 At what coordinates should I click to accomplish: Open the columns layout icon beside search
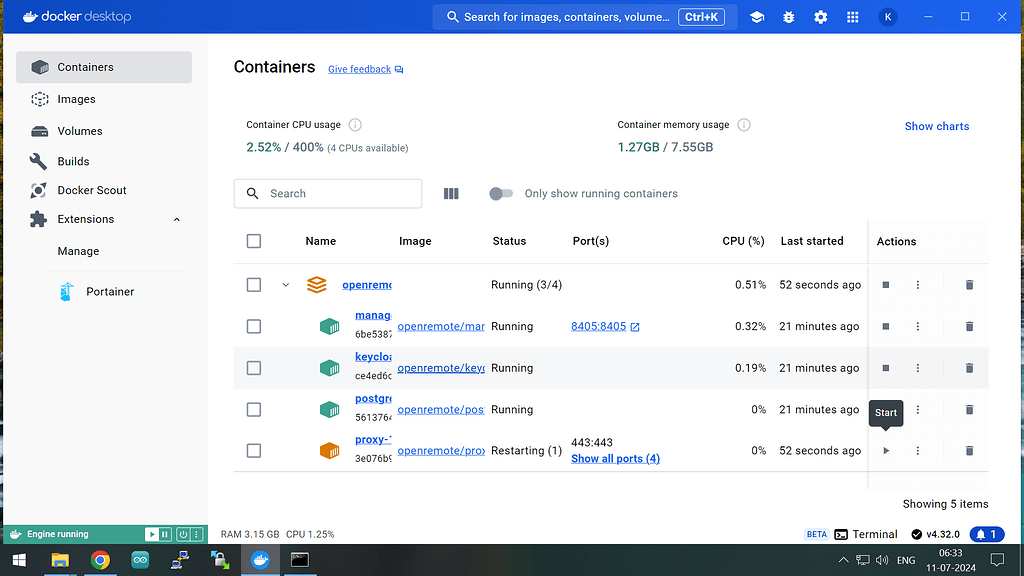click(451, 194)
